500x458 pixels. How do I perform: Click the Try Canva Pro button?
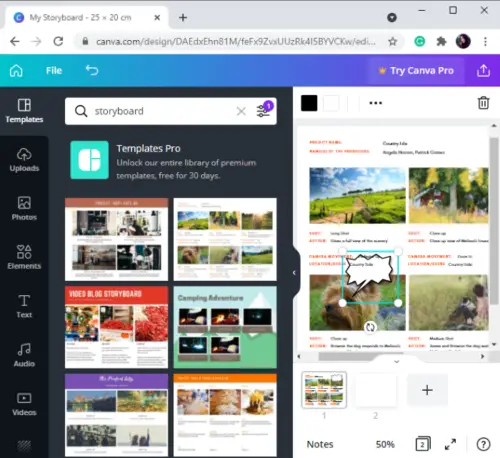[416, 70]
